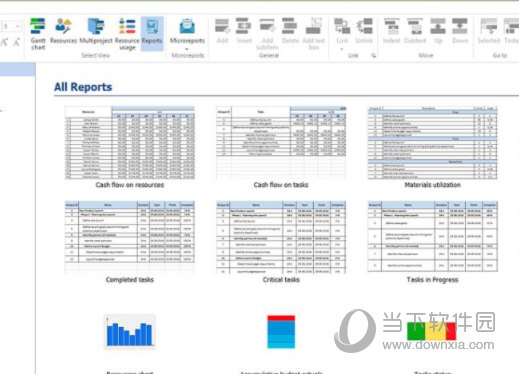This screenshot has width=519, height=374.
Task: Expand the Link group dialog launcher
Action: coord(374,56)
